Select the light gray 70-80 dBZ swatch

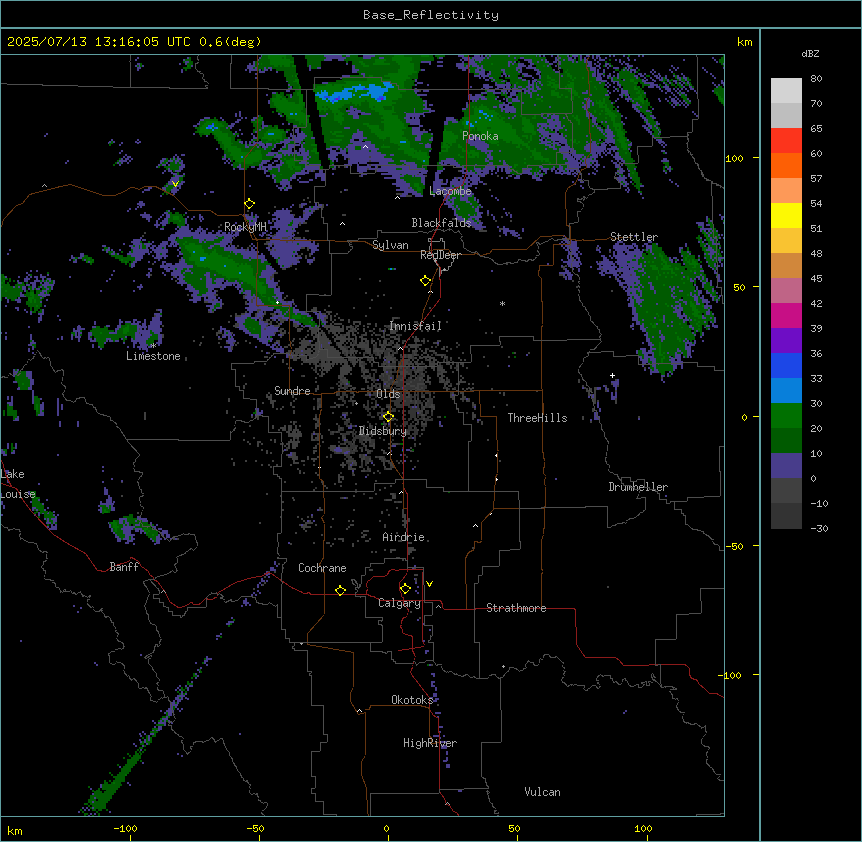coord(786,91)
